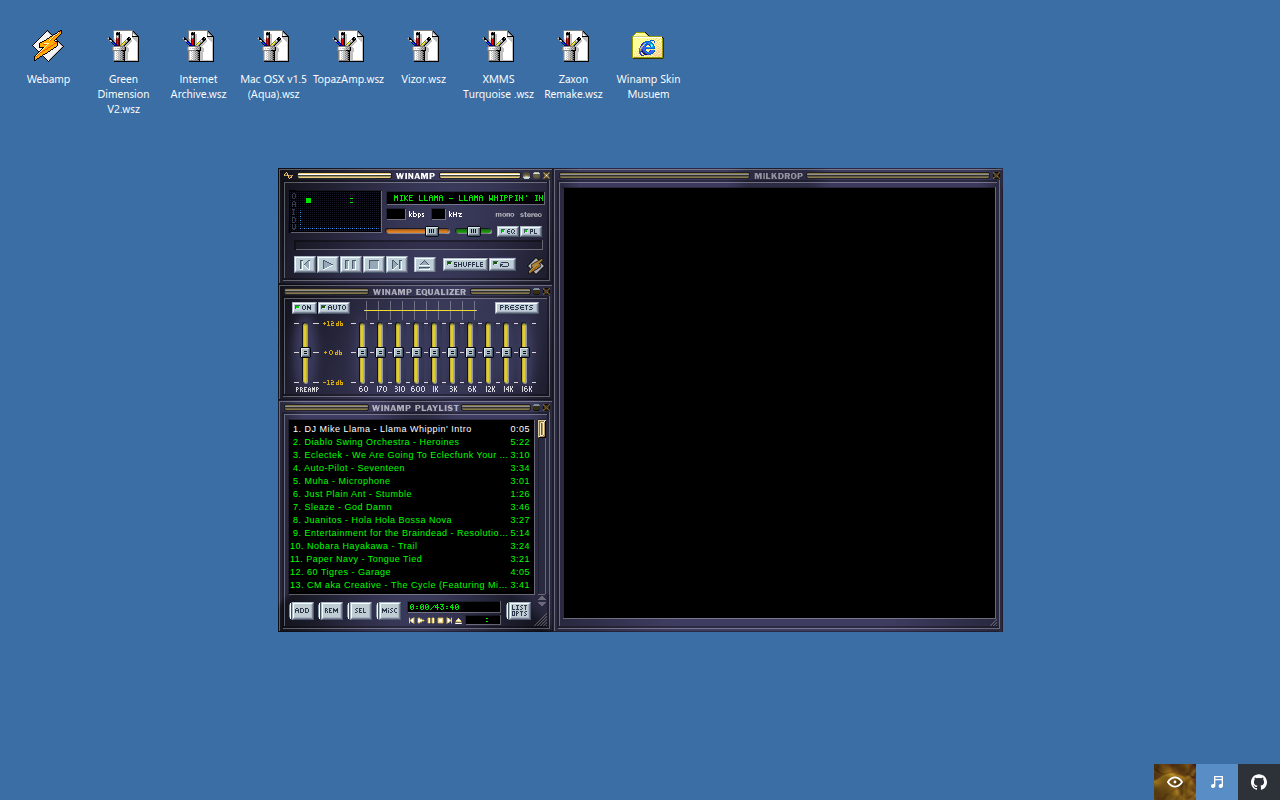Image resolution: width=1280 pixels, height=800 pixels.
Task: Open the playlist MISC menu
Action: 389,610
